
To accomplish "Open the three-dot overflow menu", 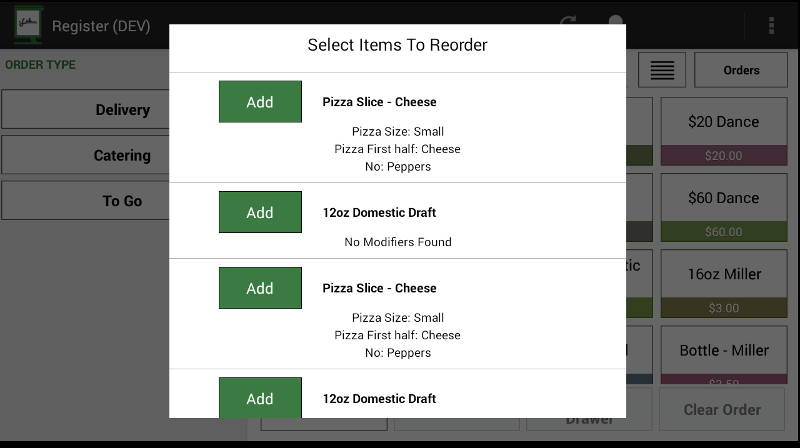I will click(771, 25).
